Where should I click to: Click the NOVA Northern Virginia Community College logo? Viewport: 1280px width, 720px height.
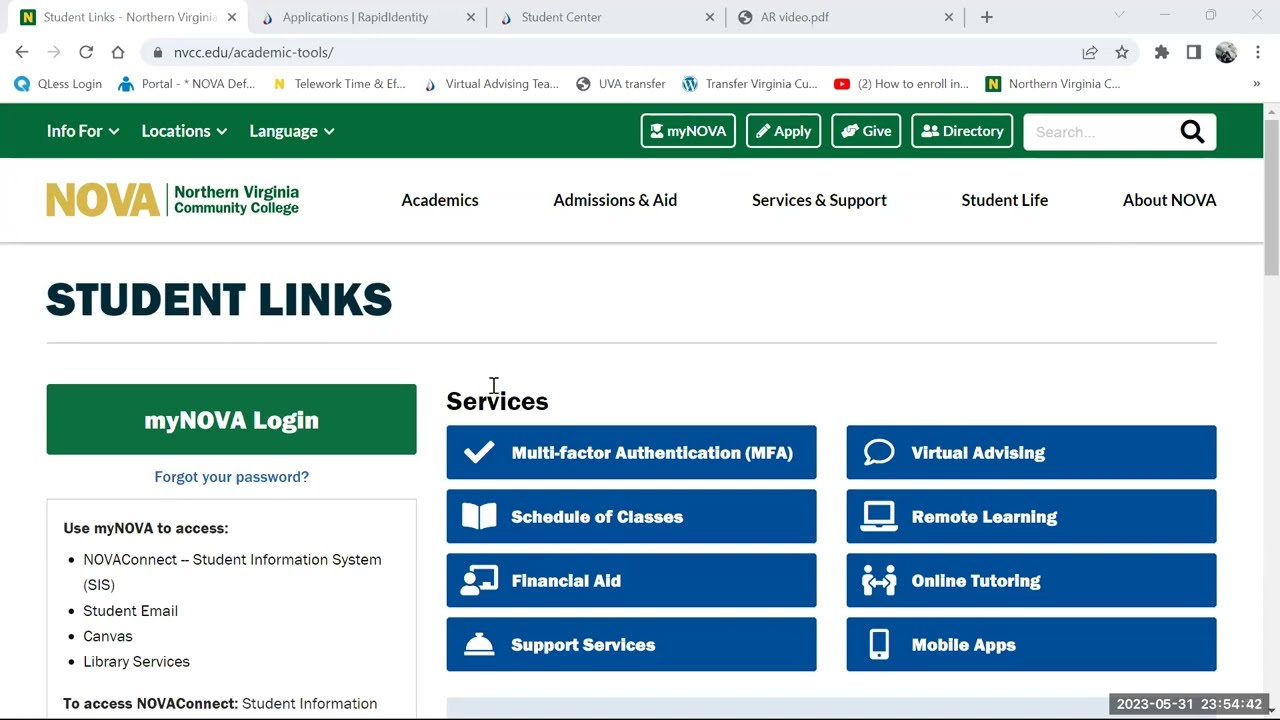pyautogui.click(x=172, y=200)
